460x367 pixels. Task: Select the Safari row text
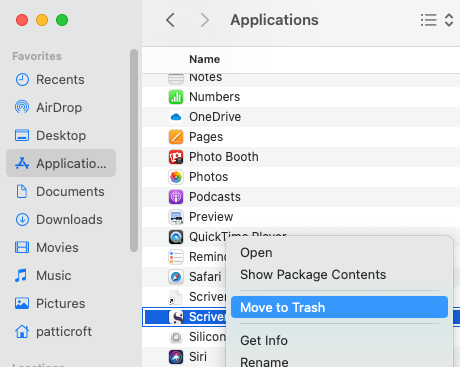click(x=205, y=277)
